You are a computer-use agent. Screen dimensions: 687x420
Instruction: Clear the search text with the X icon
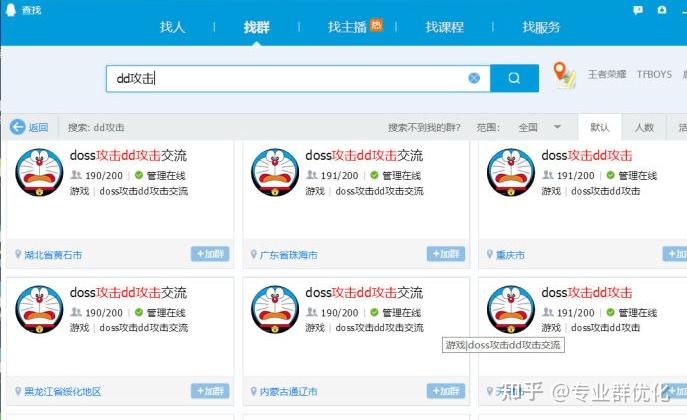tap(474, 78)
